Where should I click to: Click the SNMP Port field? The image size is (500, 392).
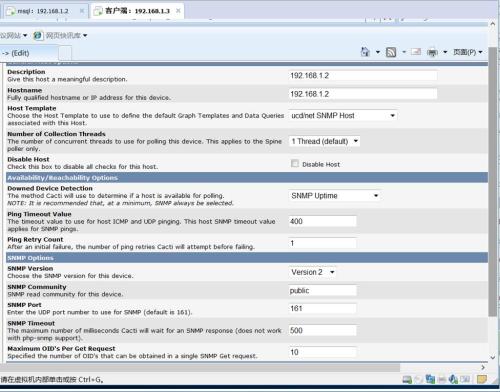[x=323, y=309]
